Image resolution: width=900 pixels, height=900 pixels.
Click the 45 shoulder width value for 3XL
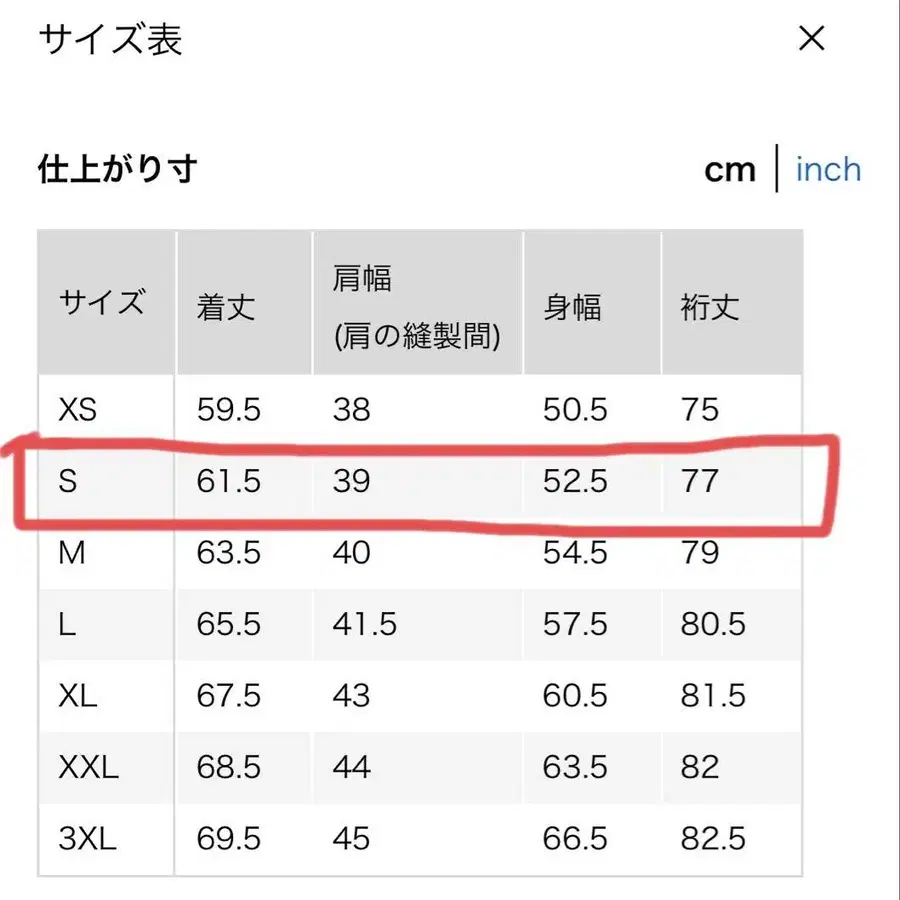coord(352,839)
